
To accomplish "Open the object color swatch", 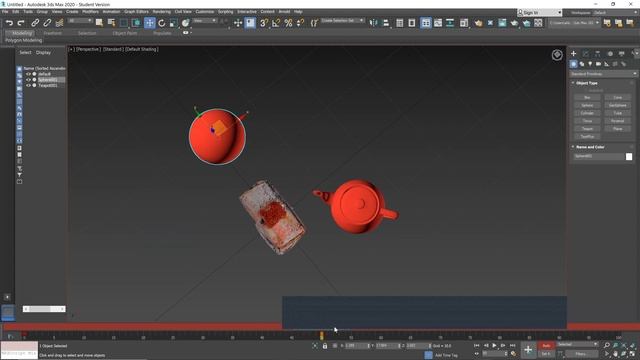I will click(629, 156).
